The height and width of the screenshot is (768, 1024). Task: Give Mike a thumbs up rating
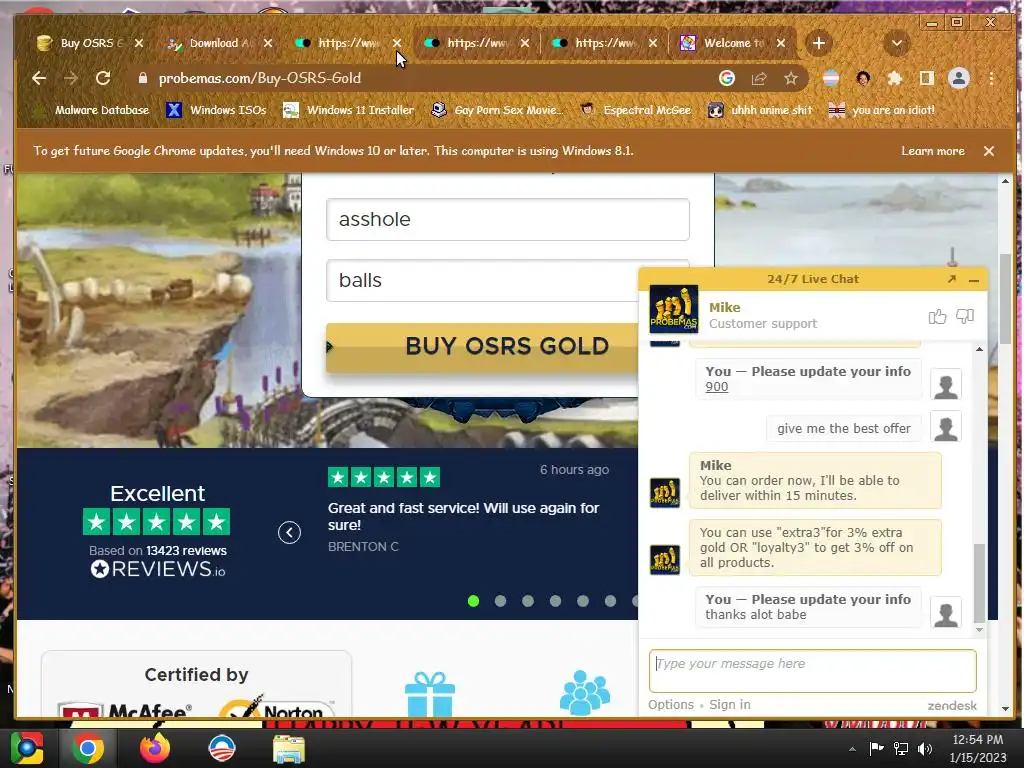coord(937,317)
